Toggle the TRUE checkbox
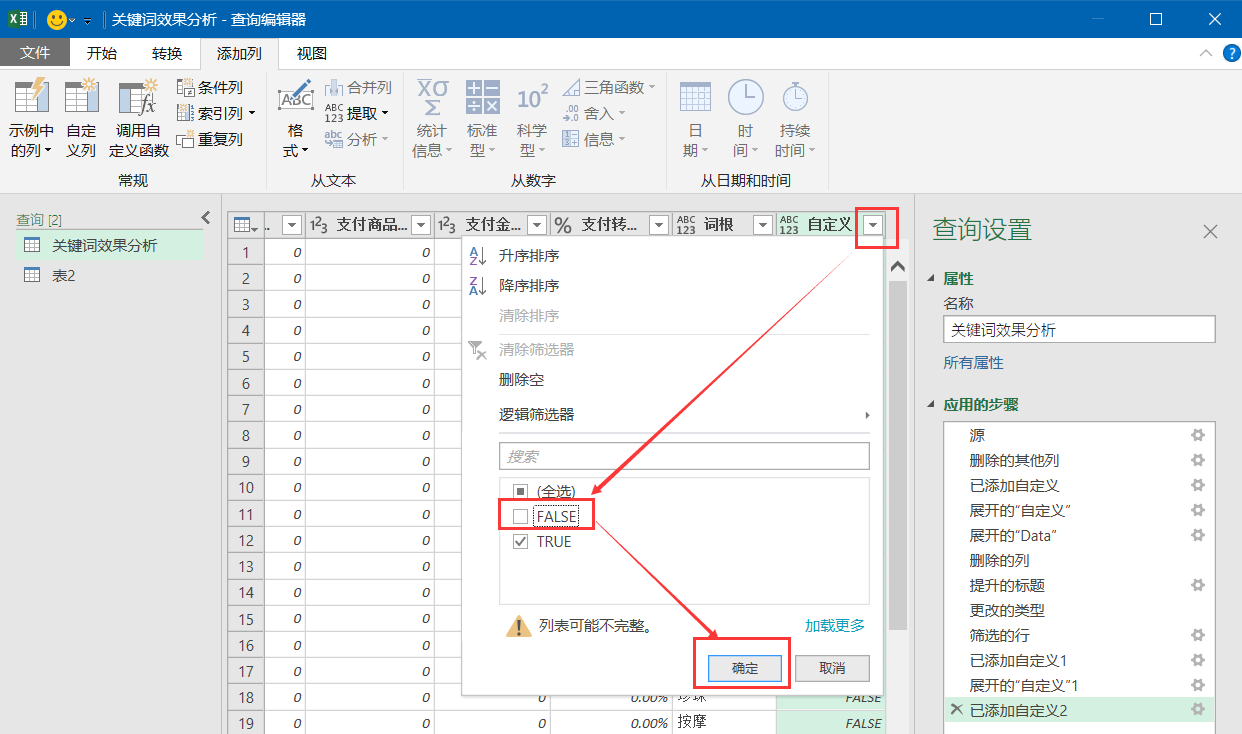 click(x=520, y=541)
